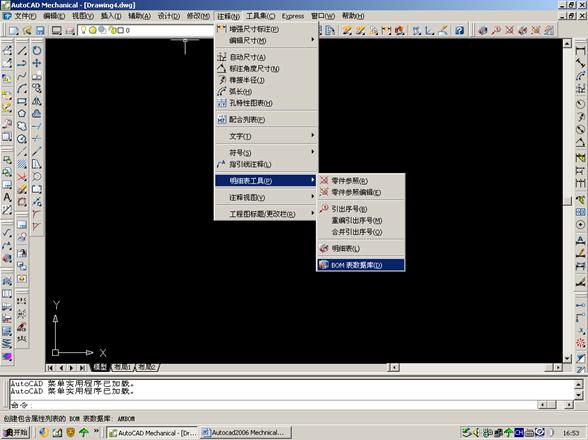This screenshot has height=440, width=588.
Task: Select the Line drawing tool
Action: tap(22, 51)
